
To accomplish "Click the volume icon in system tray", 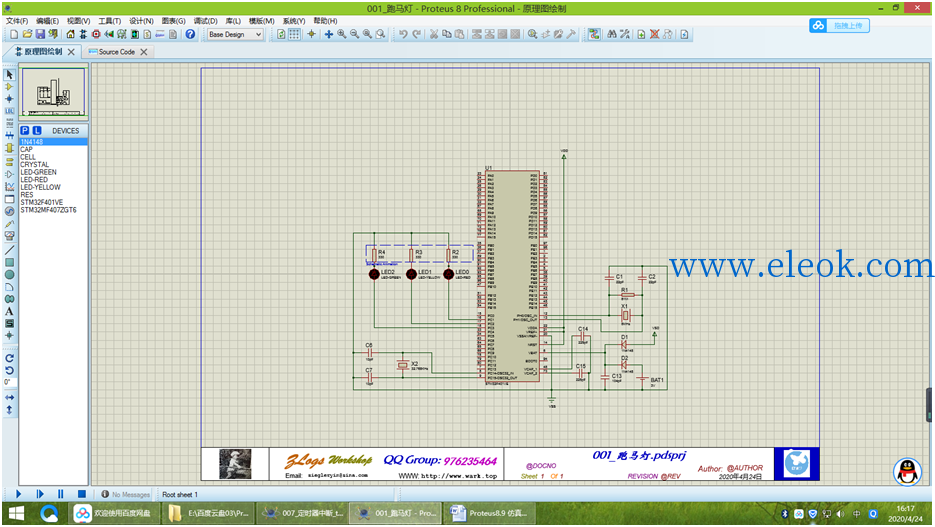I will click(841, 514).
